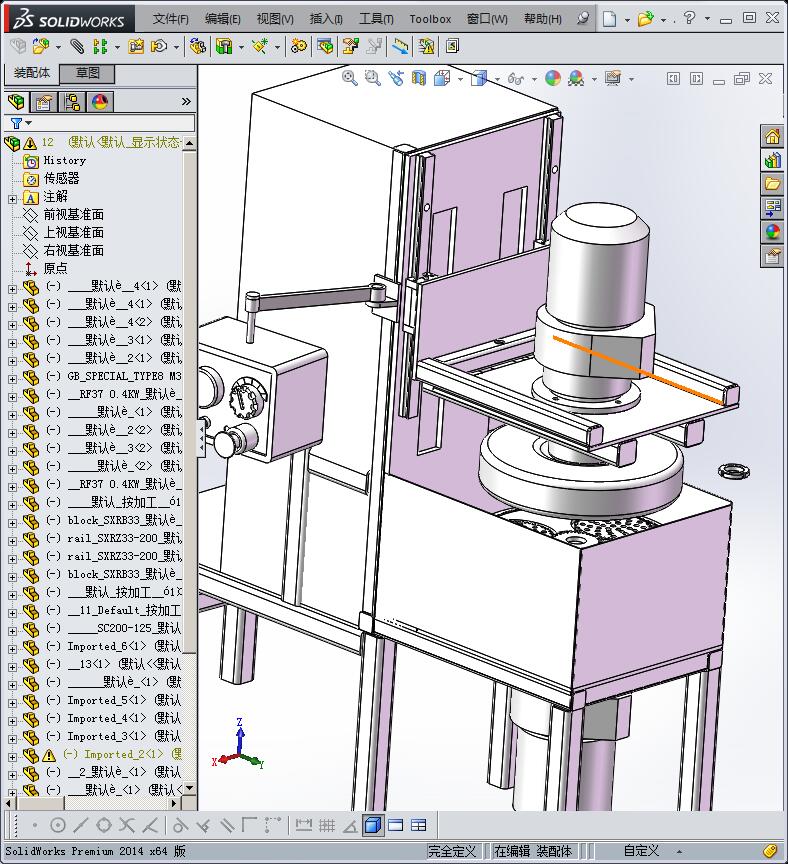Click the Show Hidden Components icon
This screenshot has height=864, width=788.
[x=197, y=46]
